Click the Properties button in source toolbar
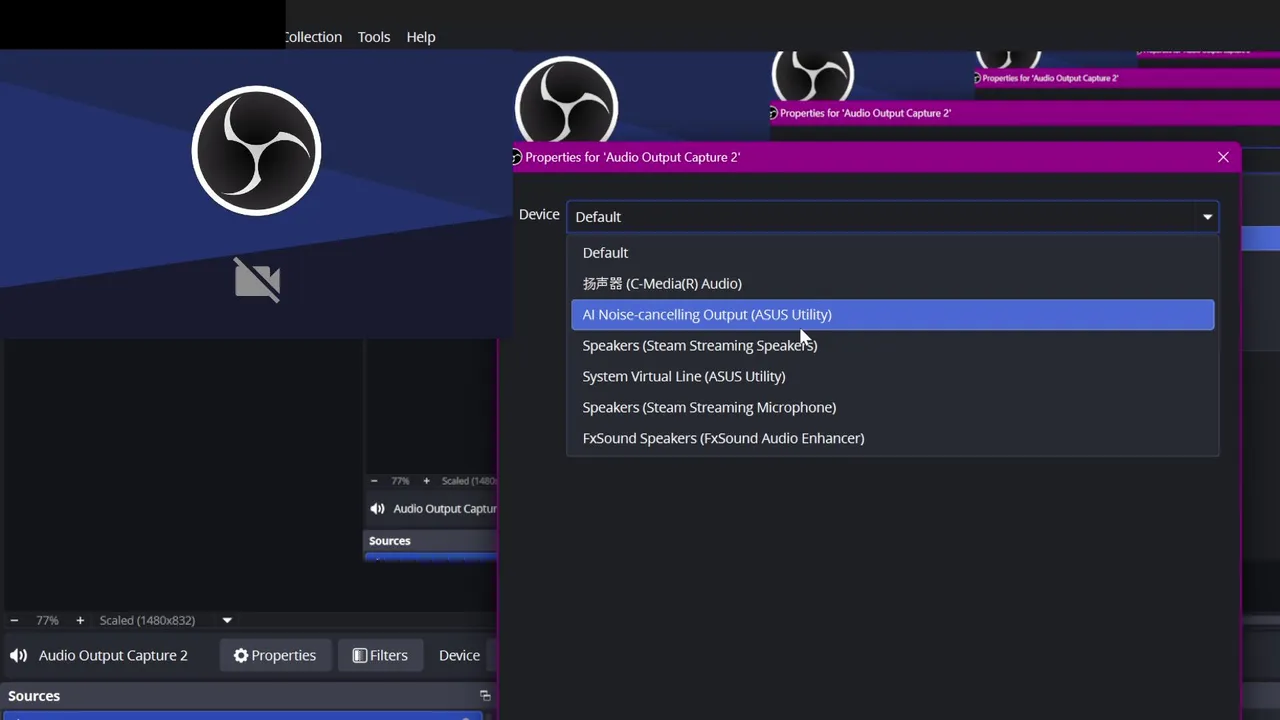The image size is (1280, 720). click(275, 656)
